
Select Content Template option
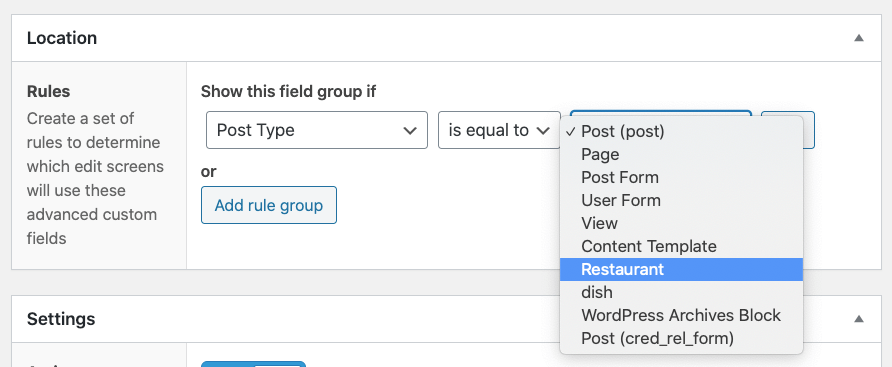pyautogui.click(x=682, y=246)
